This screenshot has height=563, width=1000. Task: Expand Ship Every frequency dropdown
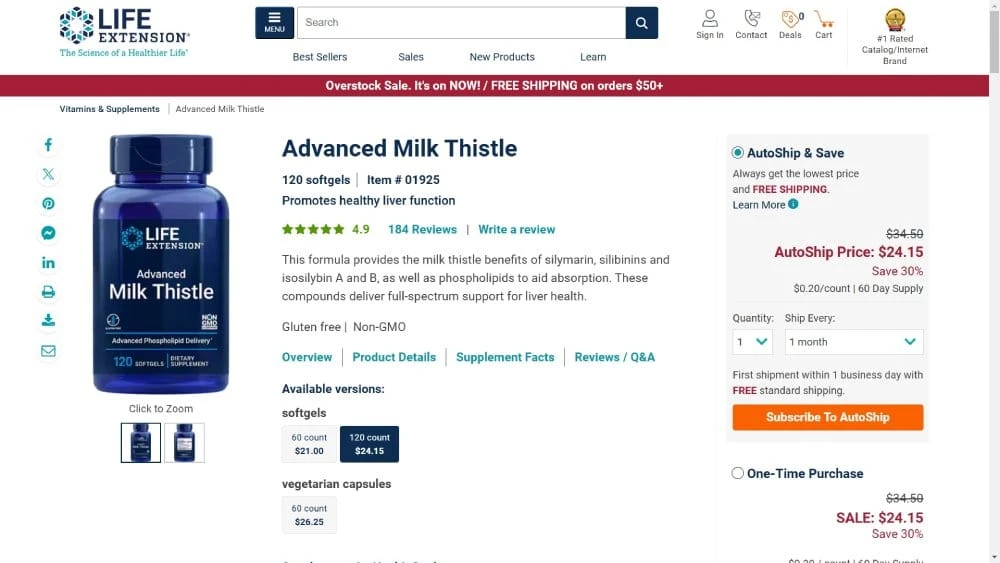pos(853,342)
